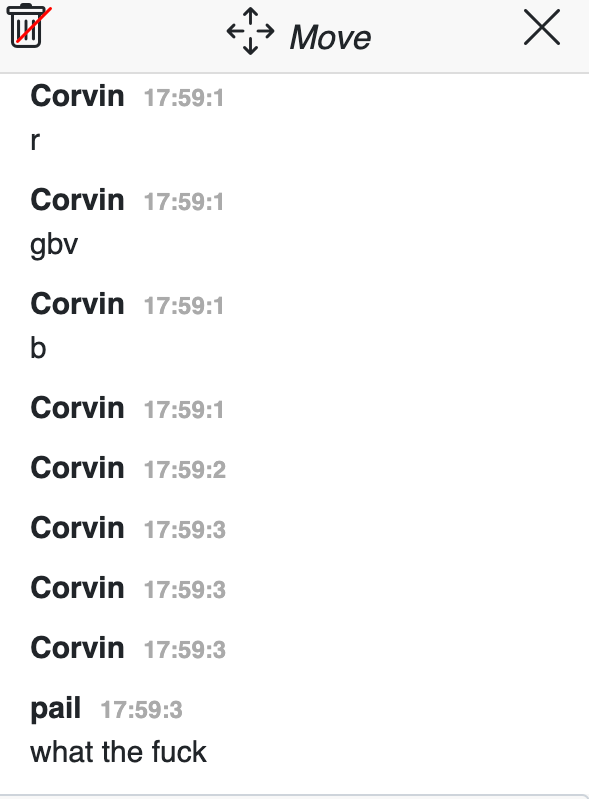Viewport: 589px width, 799px height.
Task: Click the timestamp next to pail's name
Action: 141,710
